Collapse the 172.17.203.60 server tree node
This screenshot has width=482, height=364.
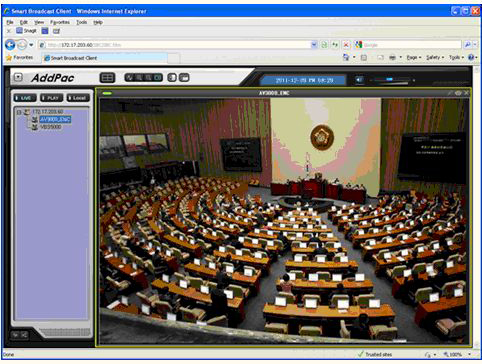tap(19, 112)
